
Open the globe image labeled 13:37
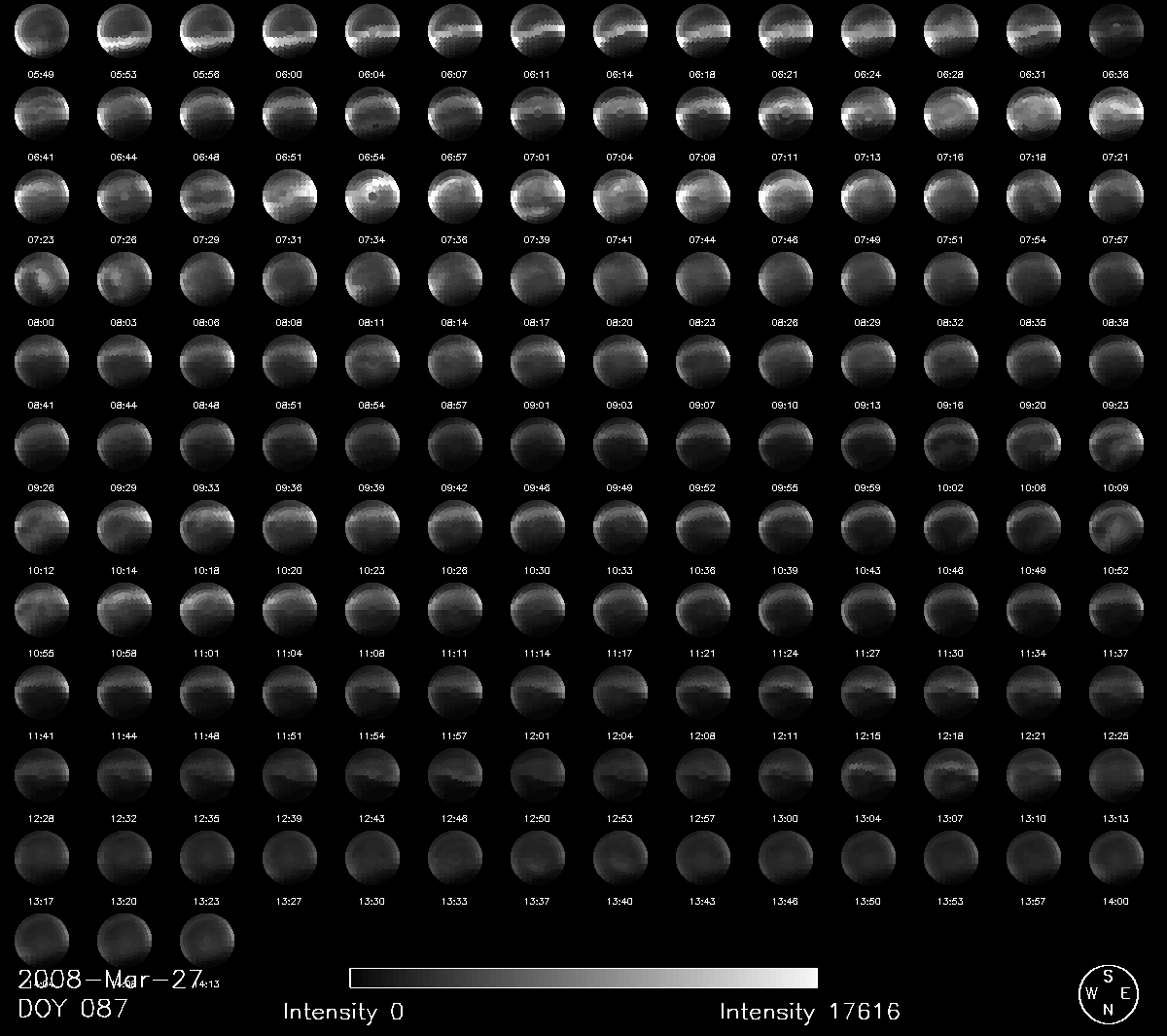[x=538, y=859]
